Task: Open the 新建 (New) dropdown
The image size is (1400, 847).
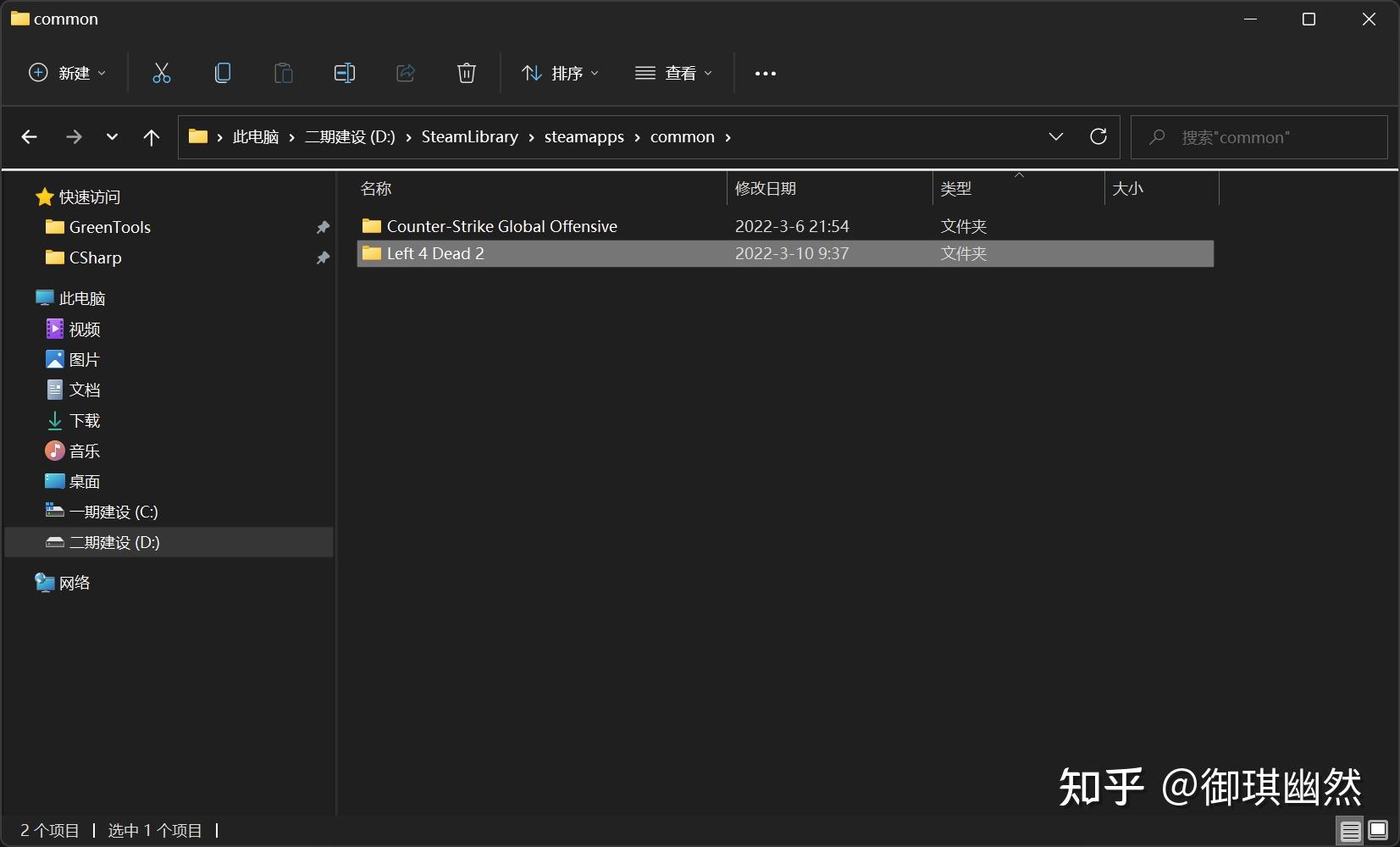Action: click(x=68, y=73)
